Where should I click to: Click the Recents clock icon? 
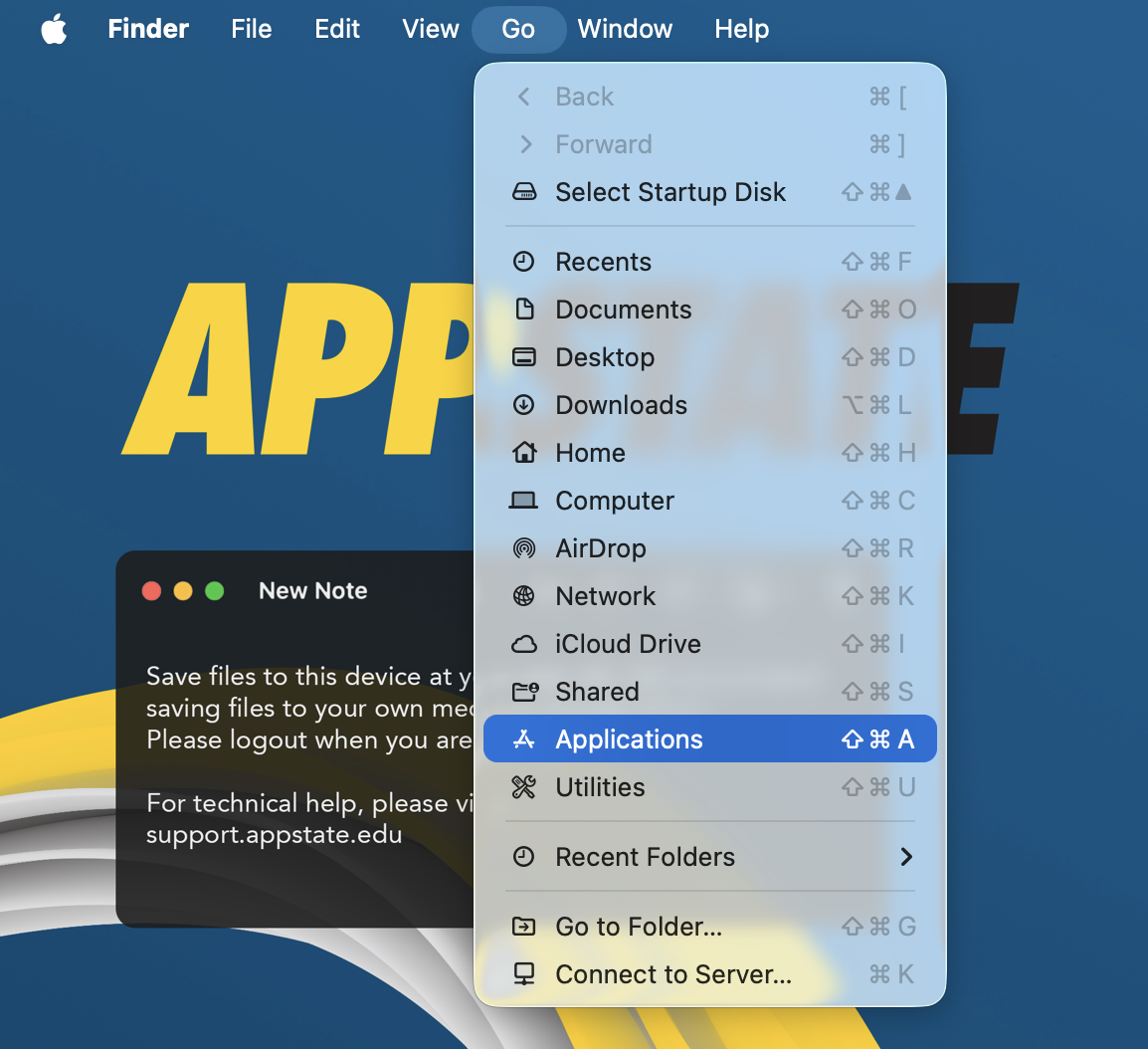523,262
